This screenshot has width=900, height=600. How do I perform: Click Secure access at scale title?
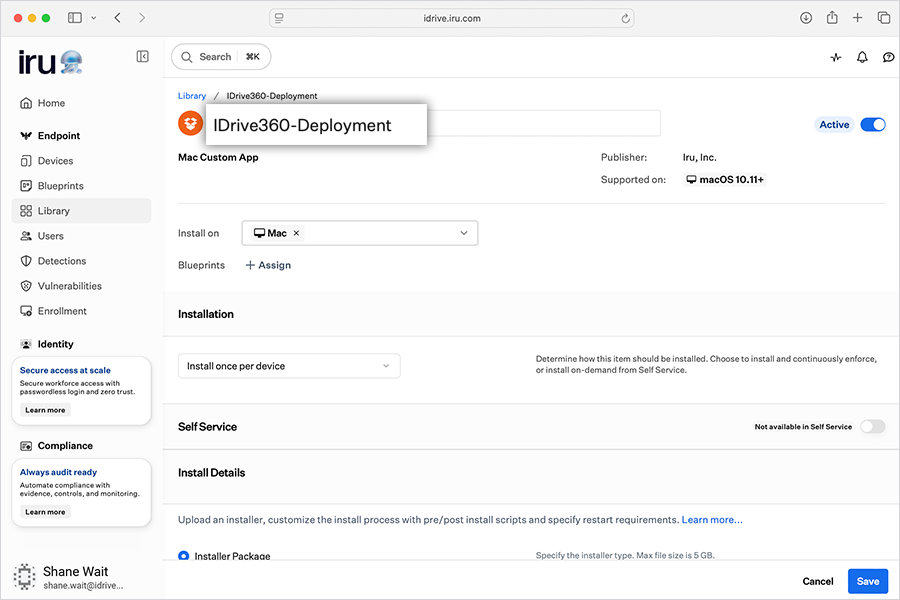coord(65,370)
